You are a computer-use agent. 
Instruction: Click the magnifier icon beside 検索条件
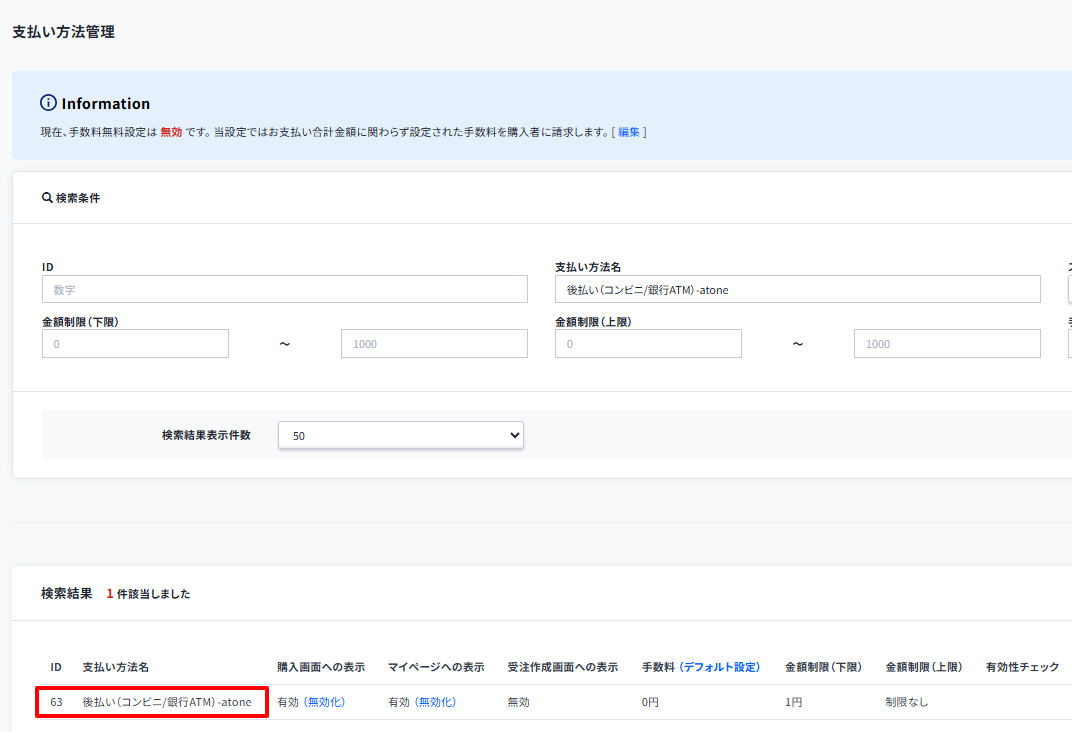pos(47,198)
